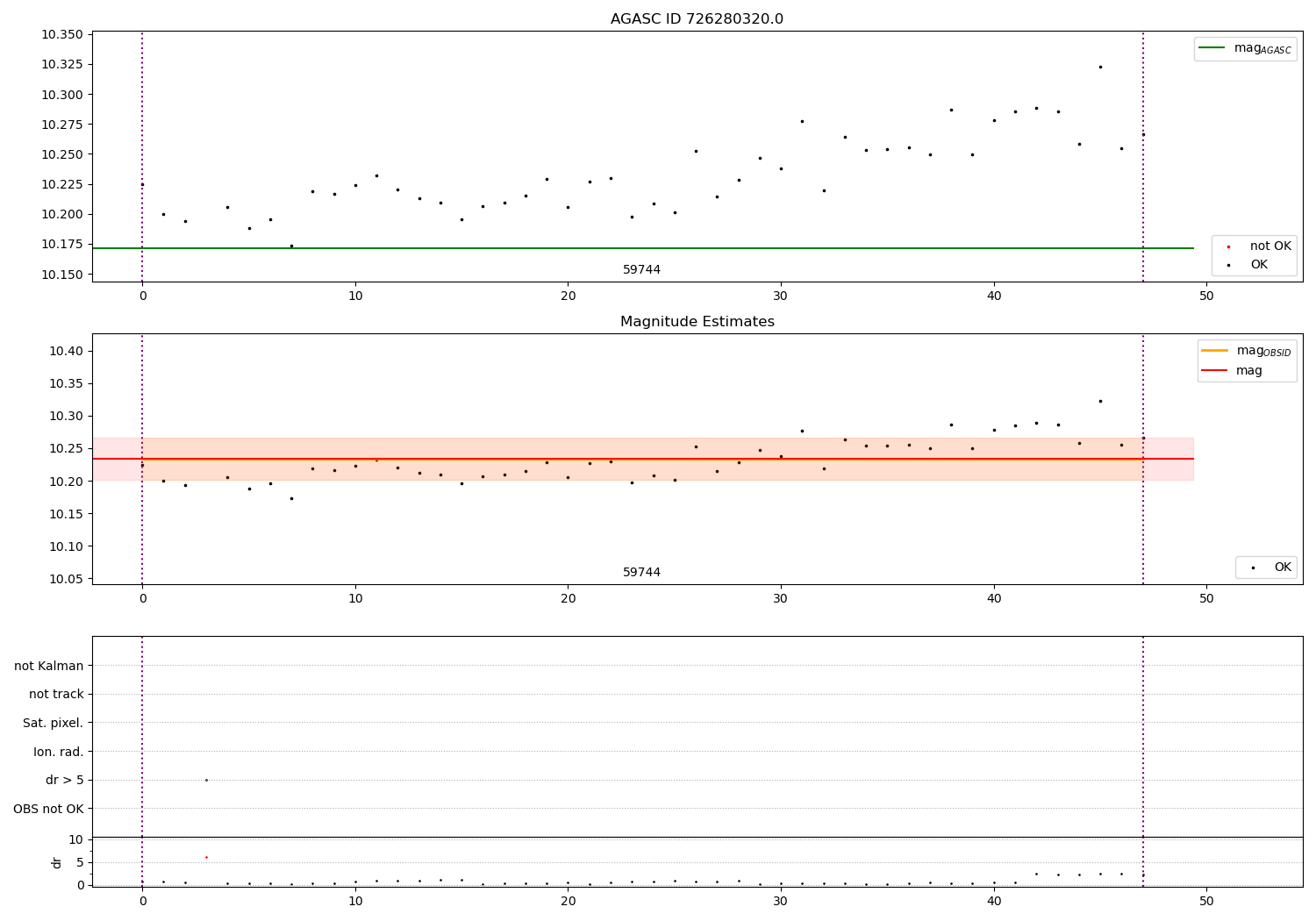Click the 'not track' axis label

pyautogui.click(x=56, y=694)
